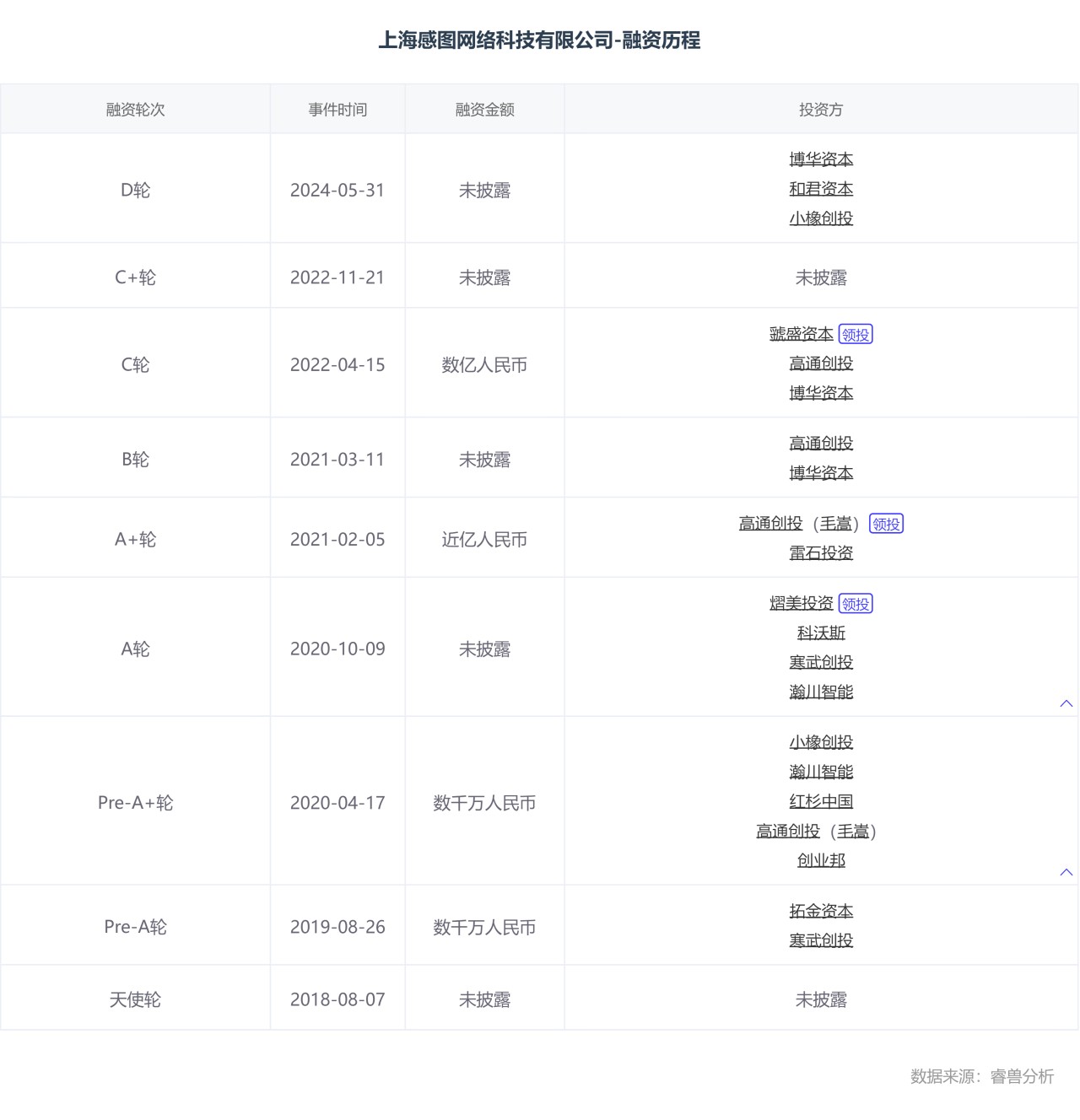Open 寒武创投 link in A轮 row
1080x1120 pixels.
click(x=821, y=663)
